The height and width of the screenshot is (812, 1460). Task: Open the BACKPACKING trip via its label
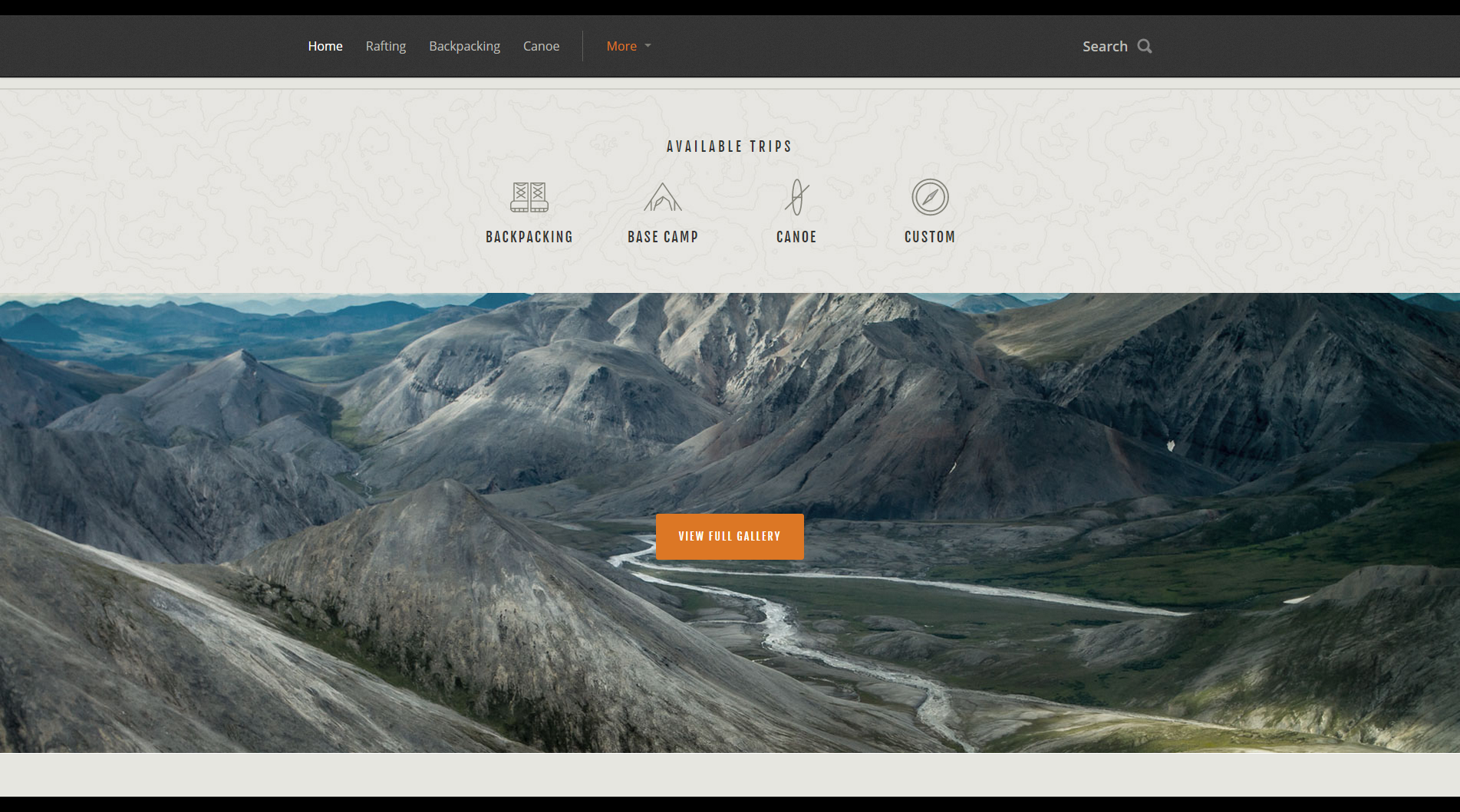[x=529, y=237]
